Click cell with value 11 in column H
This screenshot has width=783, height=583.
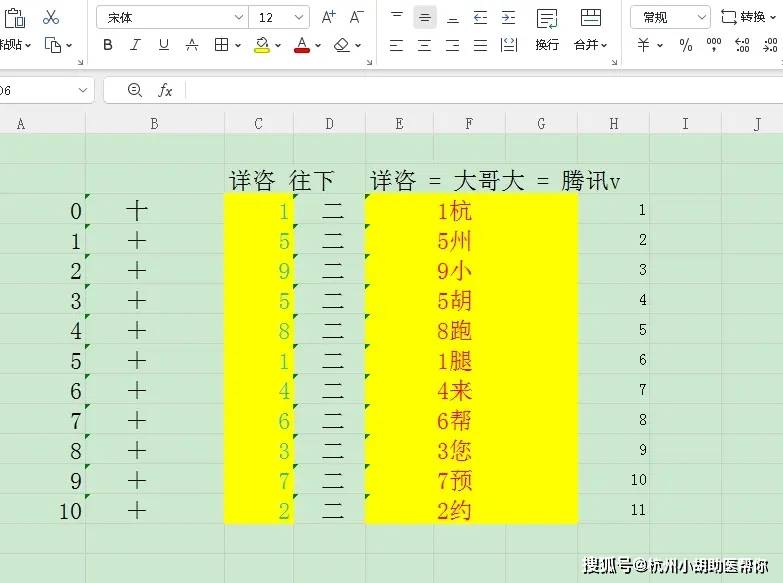614,509
